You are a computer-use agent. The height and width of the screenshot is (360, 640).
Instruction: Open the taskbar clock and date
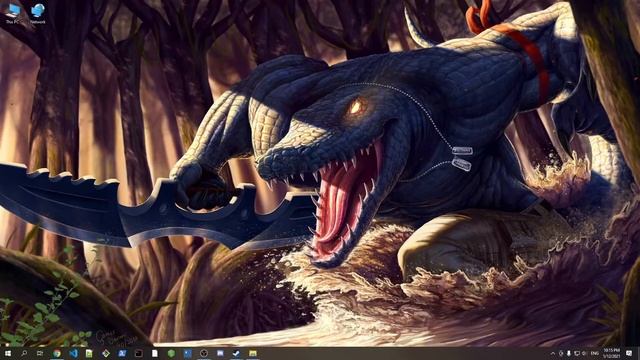(611, 353)
